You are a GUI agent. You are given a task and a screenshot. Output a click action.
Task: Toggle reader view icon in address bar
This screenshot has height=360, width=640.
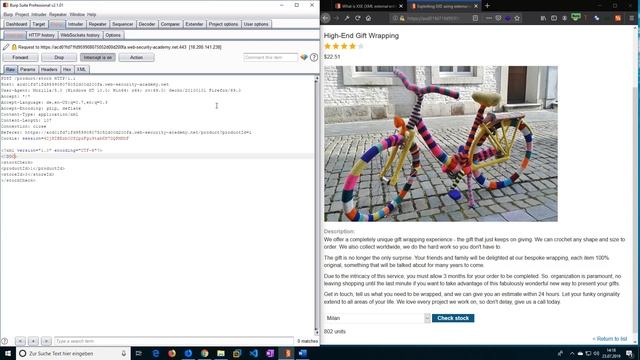tap(475, 18)
